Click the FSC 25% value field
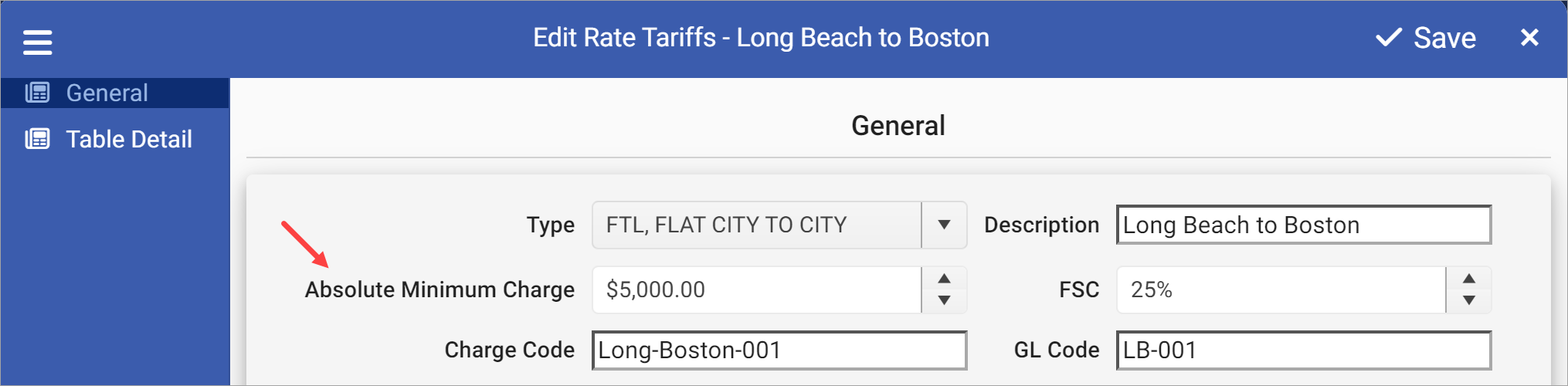This screenshot has width=1568, height=386. pos(1280,290)
